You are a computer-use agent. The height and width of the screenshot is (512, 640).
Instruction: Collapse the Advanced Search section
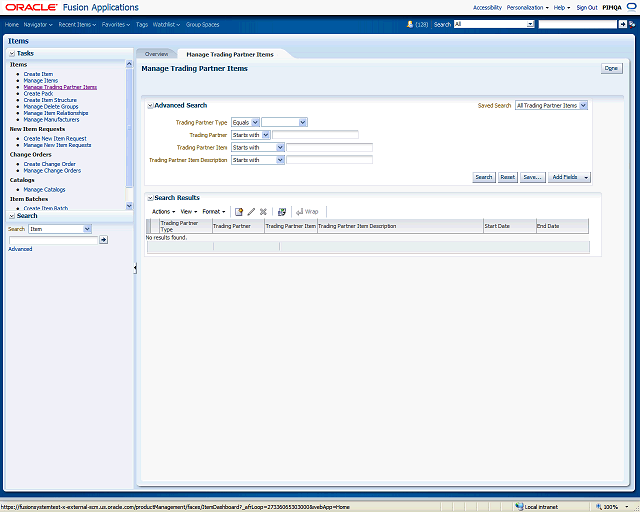tap(150, 106)
